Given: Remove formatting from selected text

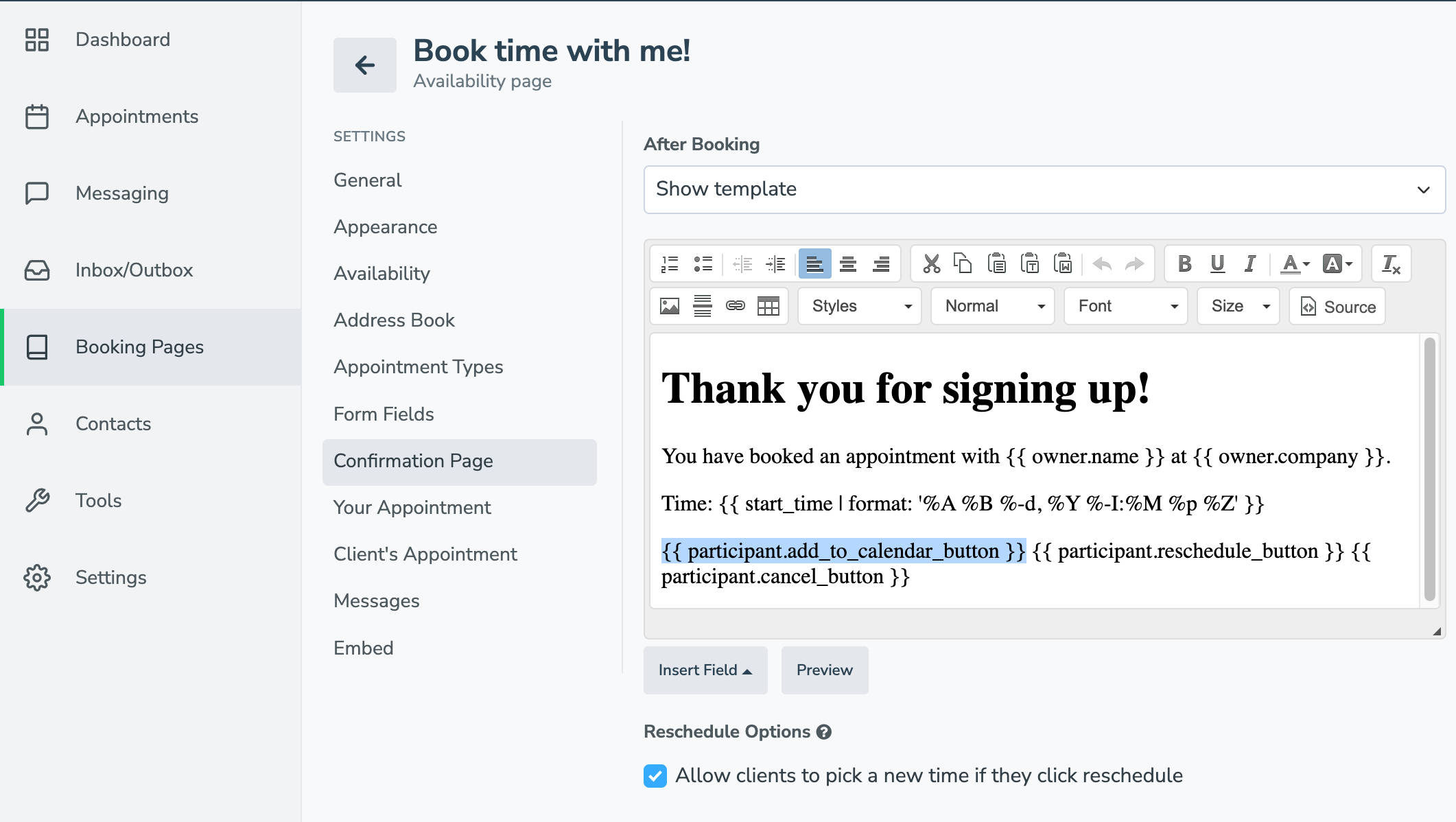Looking at the screenshot, I should pos(1391,263).
